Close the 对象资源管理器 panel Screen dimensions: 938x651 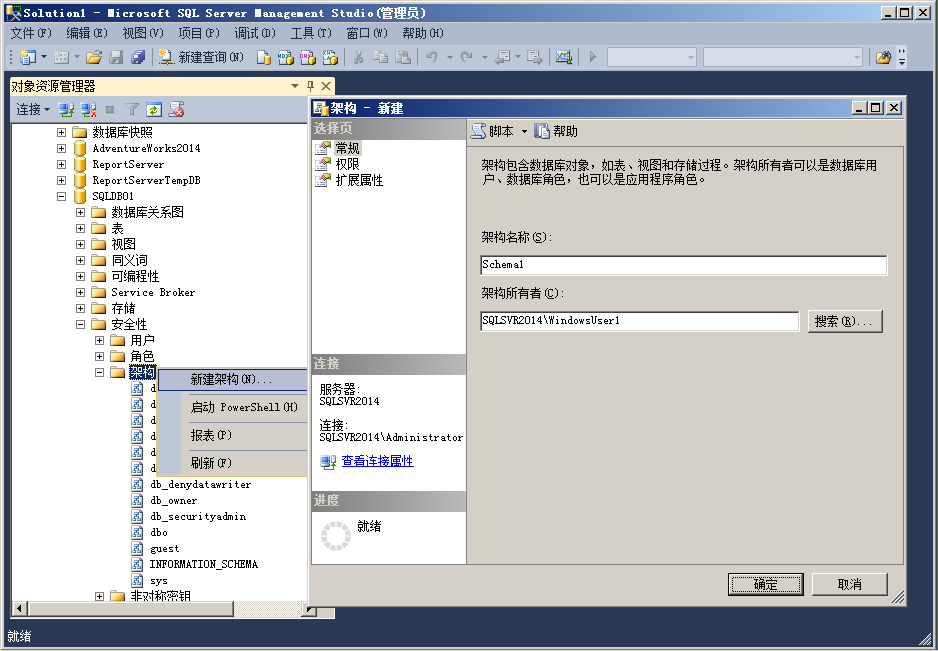[x=326, y=86]
